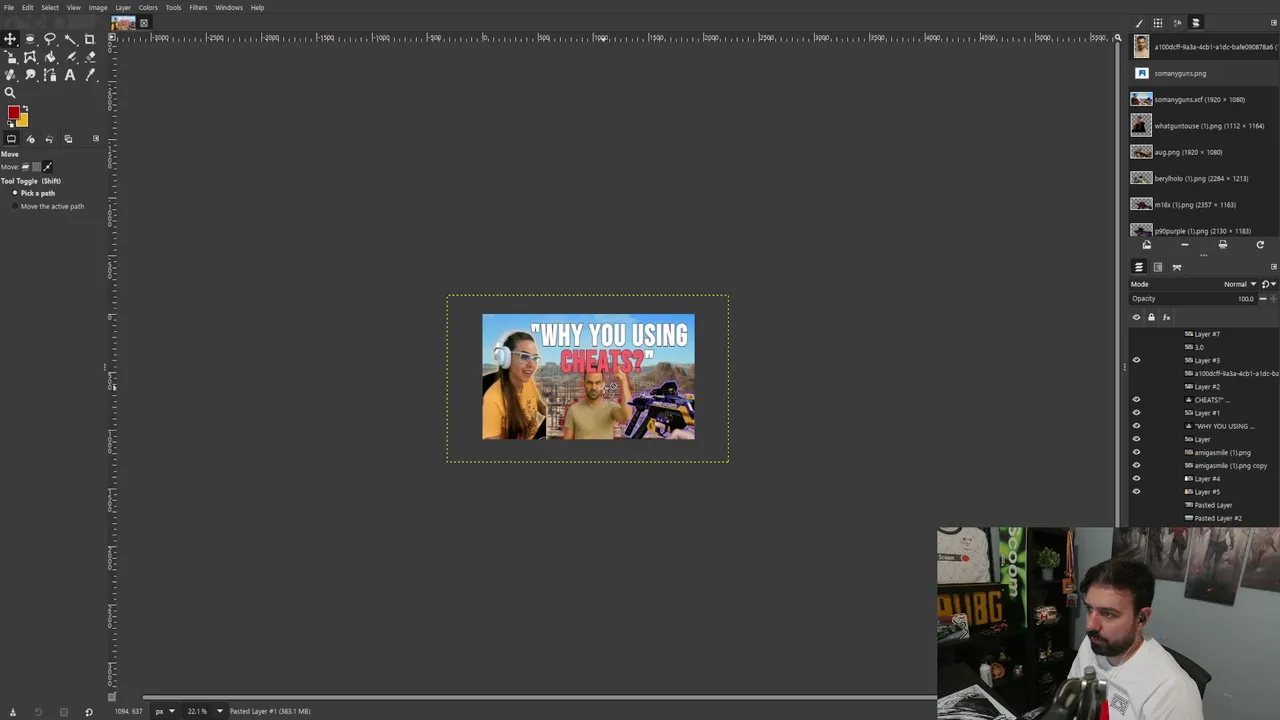Select aug.png in document history

tap(1204, 152)
